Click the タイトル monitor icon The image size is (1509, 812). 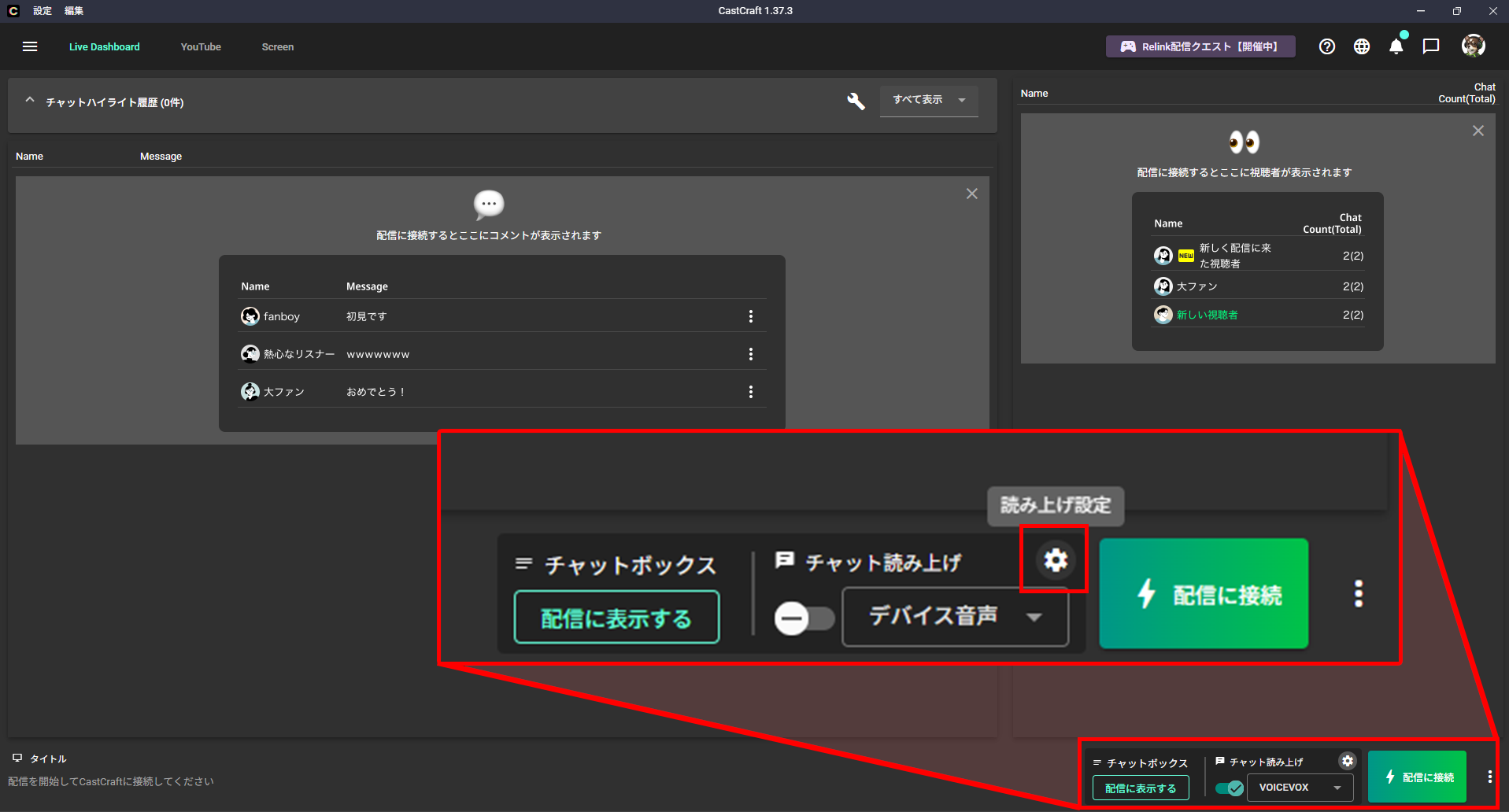pos(17,758)
